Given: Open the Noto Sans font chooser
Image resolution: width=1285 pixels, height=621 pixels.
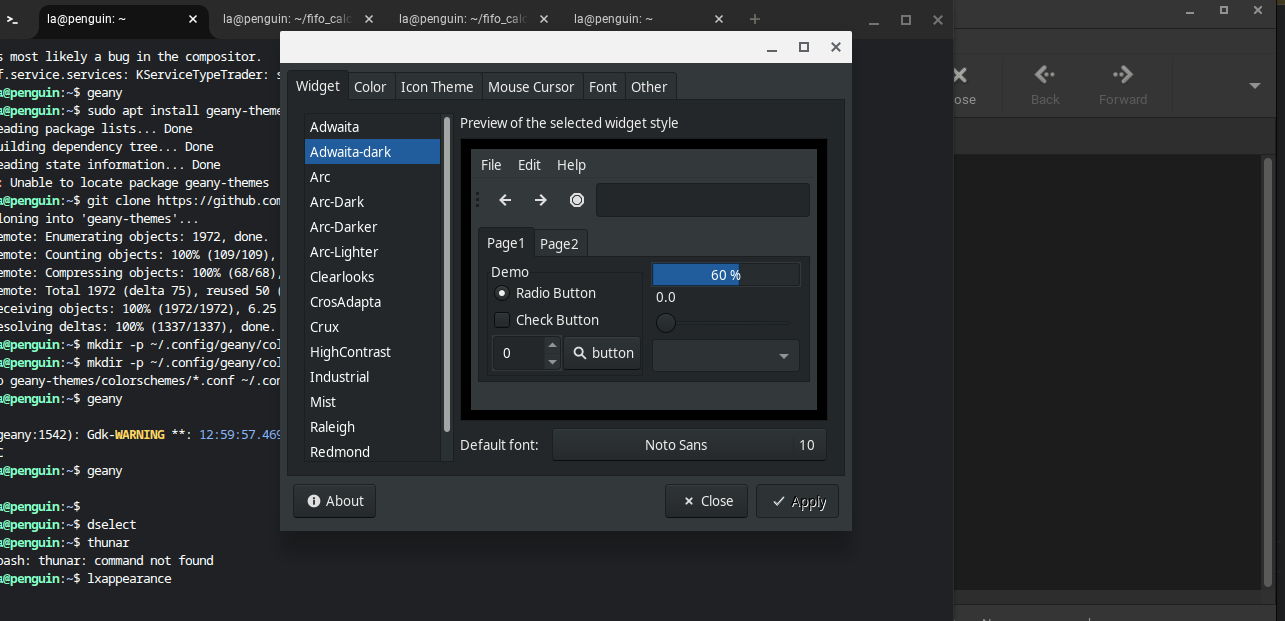Looking at the screenshot, I should pyautogui.click(x=689, y=445).
